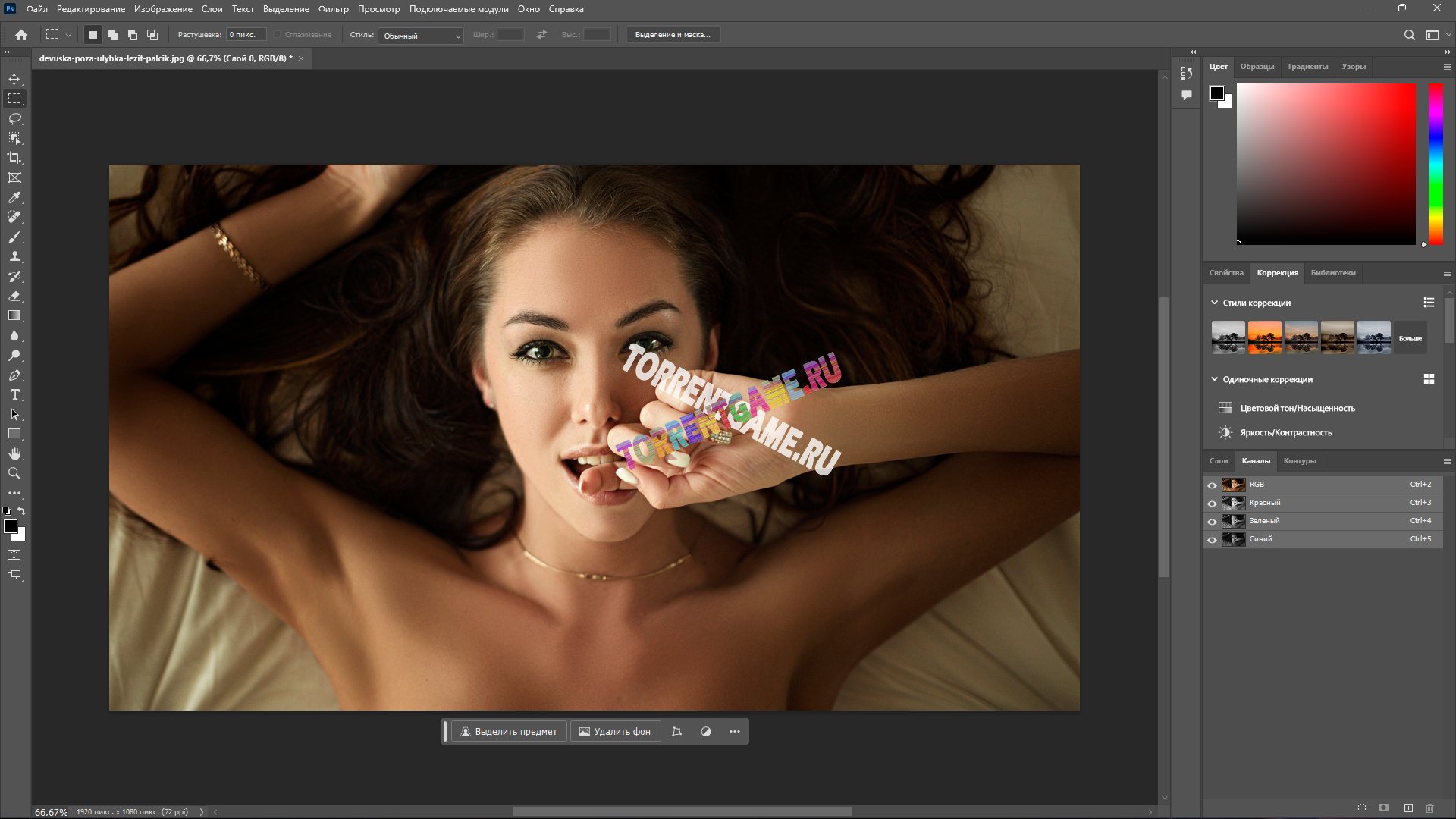
Task: Select the Lasso tool
Action: (14, 118)
